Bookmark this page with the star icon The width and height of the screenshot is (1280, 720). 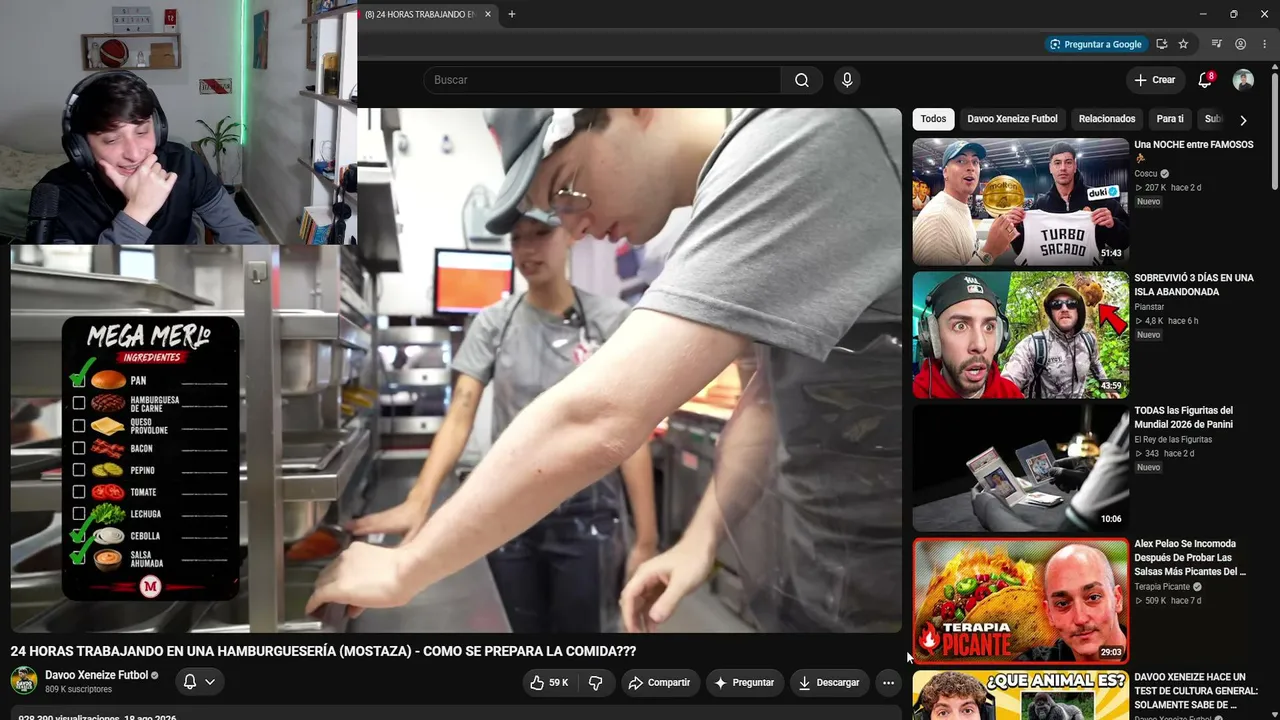pyautogui.click(x=1183, y=44)
